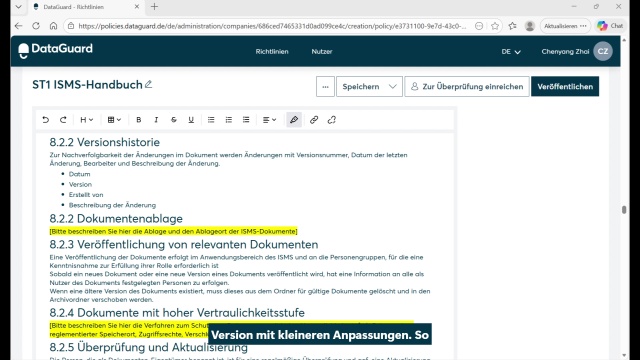Insert a numbered list

229,120
